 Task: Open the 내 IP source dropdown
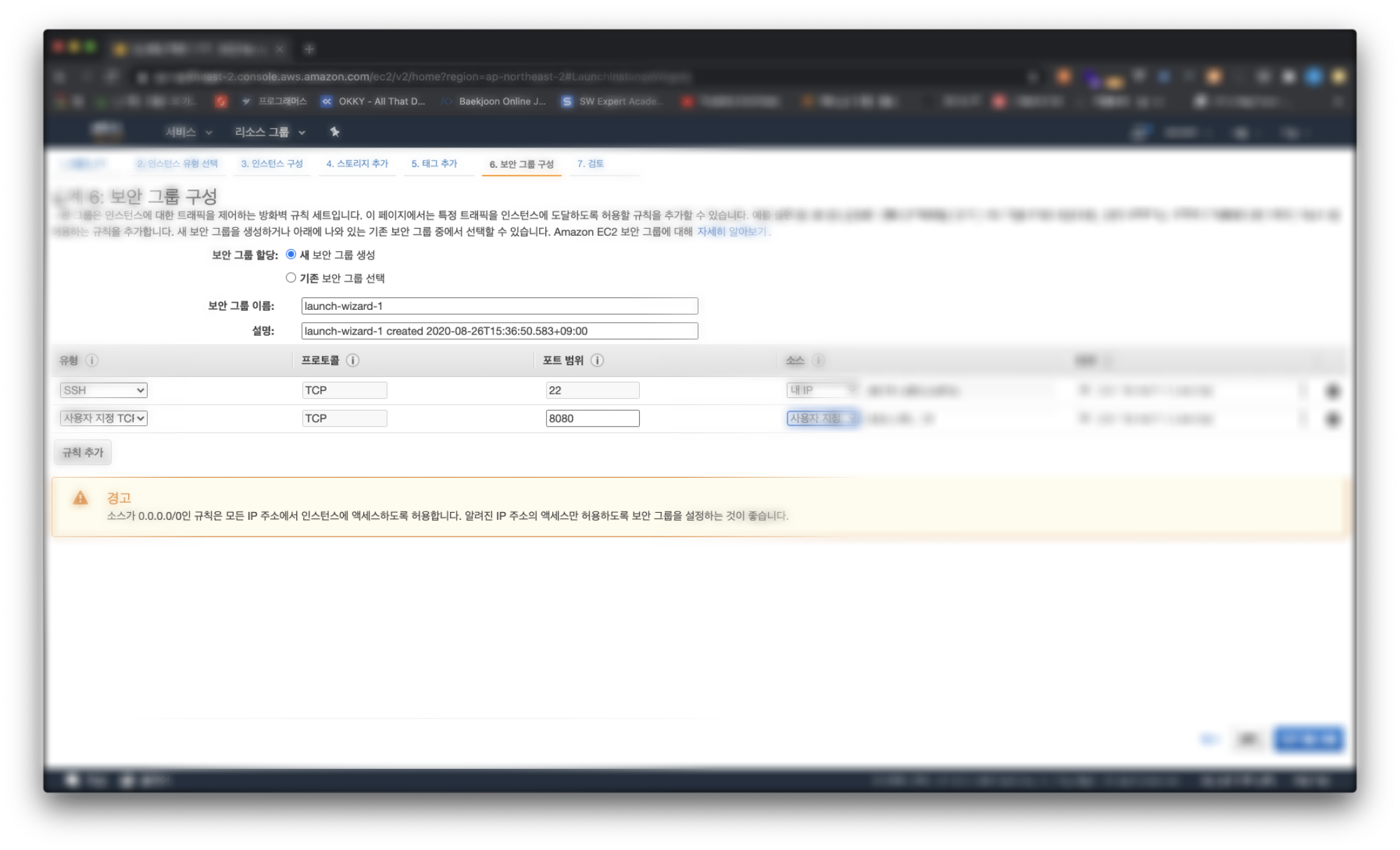coord(822,390)
